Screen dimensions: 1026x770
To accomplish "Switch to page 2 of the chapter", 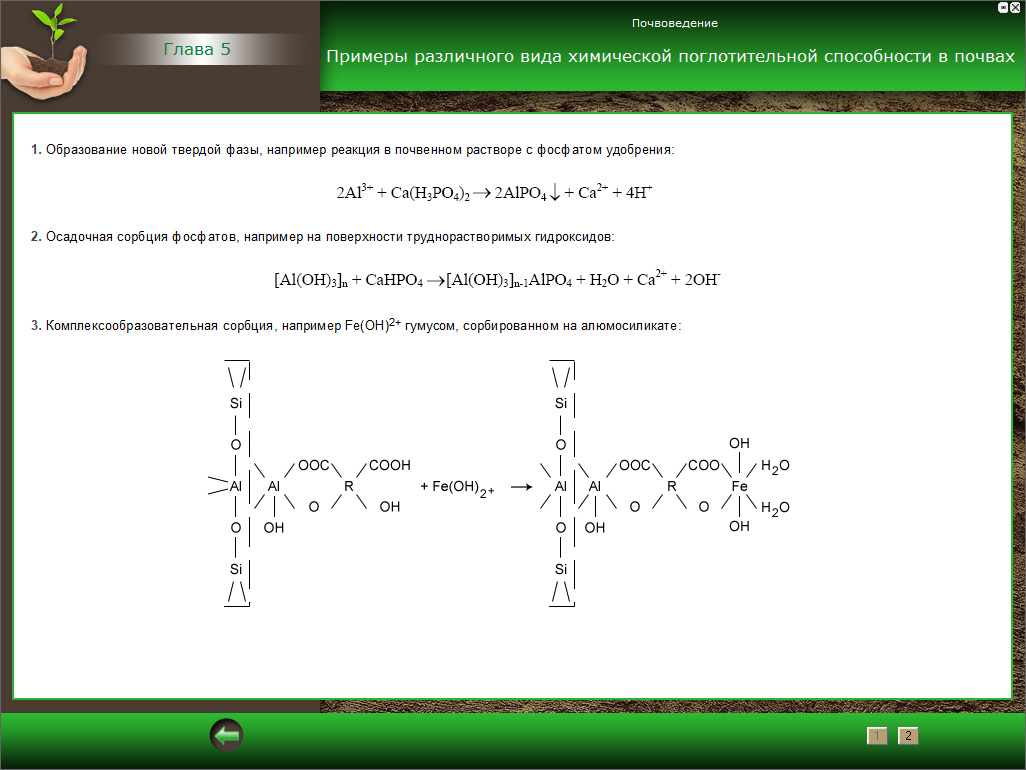I will (908, 736).
